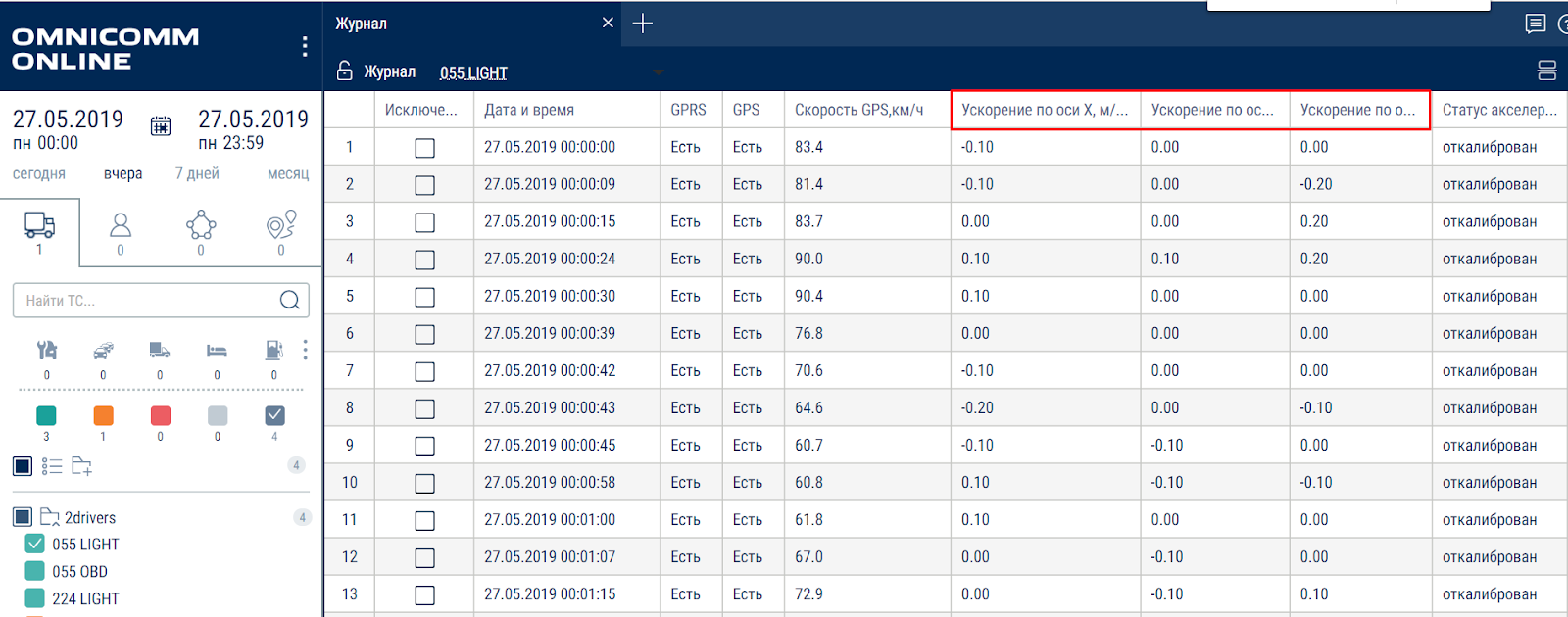
Task: Tick the exclude checkbox in row 1
Action: 424,148
